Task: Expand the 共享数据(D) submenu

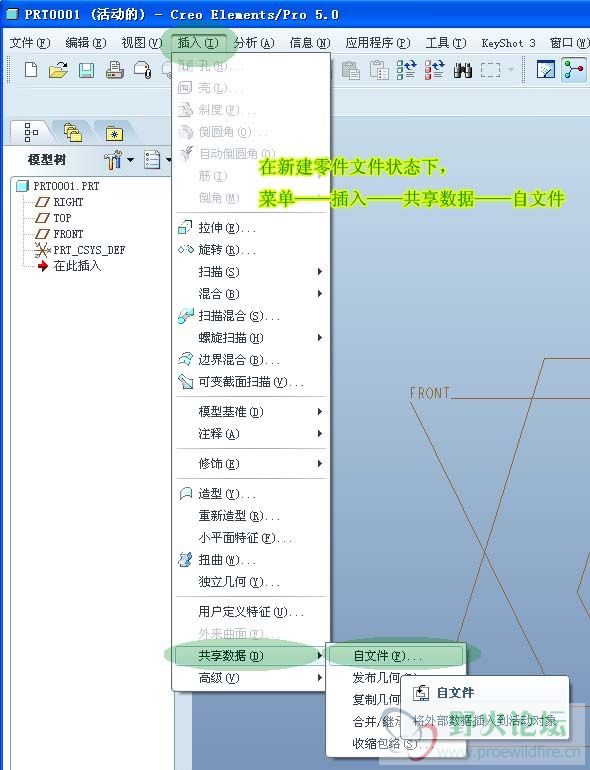Action: click(251, 656)
